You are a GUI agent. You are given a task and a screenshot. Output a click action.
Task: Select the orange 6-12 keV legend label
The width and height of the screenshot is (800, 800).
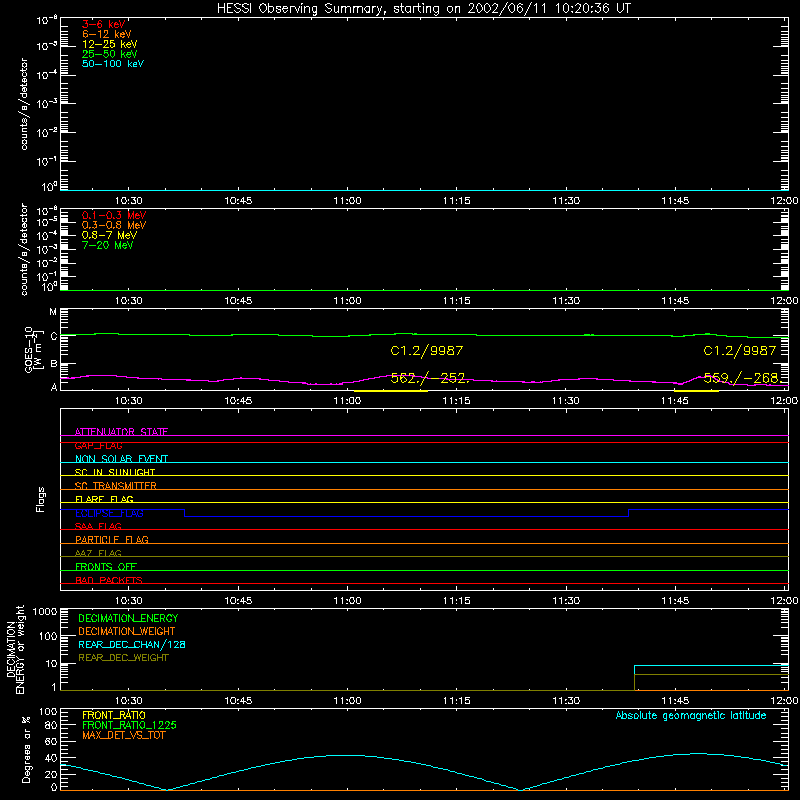(x=107, y=34)
